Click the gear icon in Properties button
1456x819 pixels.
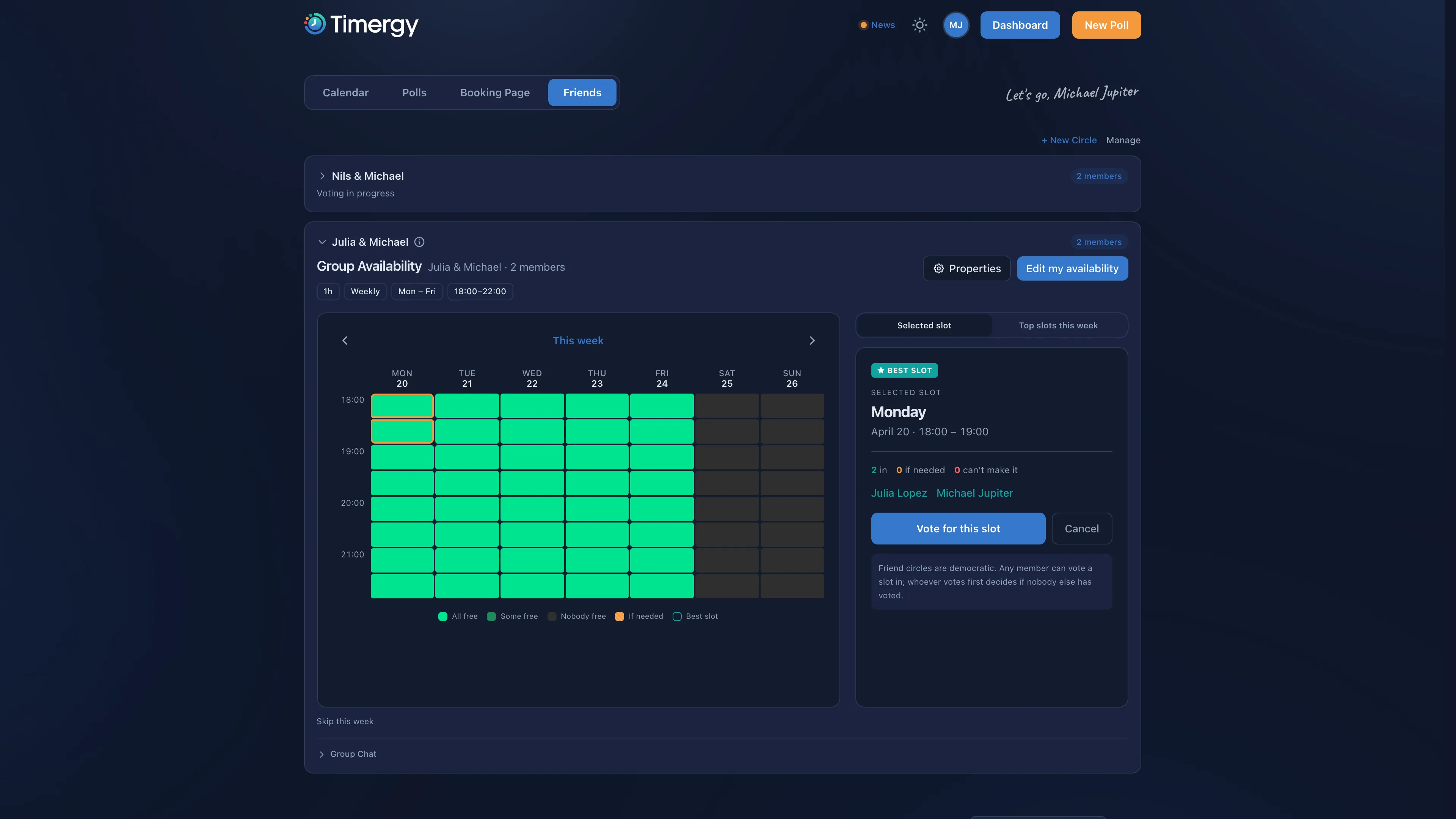[x=939, y=268]
